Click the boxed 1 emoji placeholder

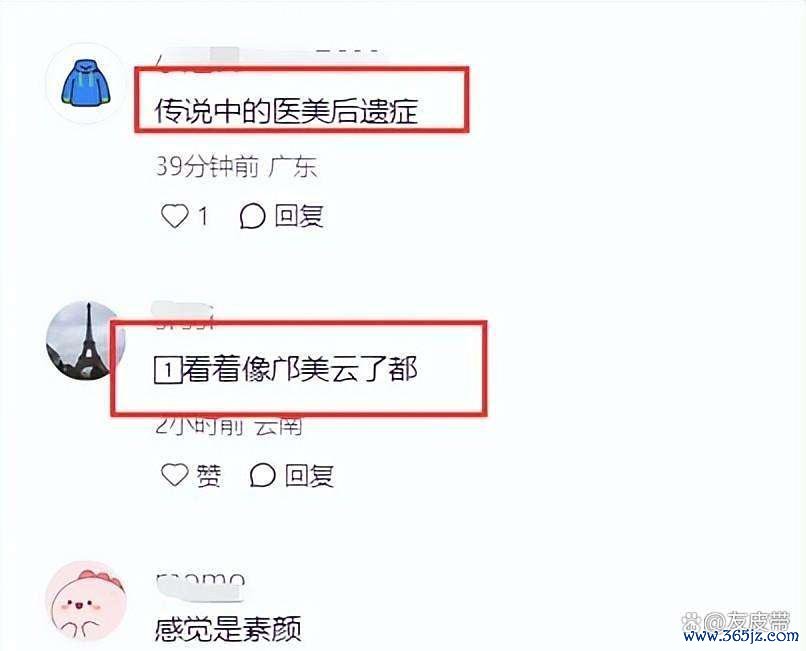point(168,370)
